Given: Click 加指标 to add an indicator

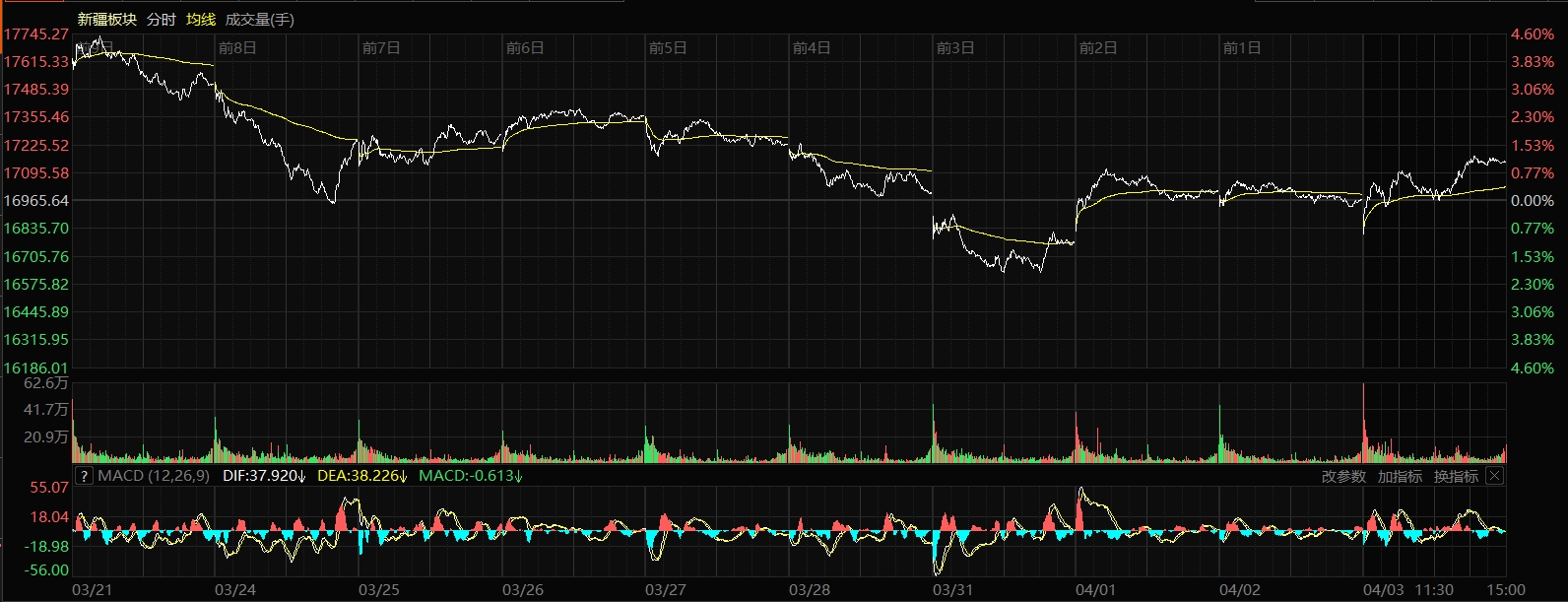Looking at the screenshot, I should pyautogui.click(x=1400, y=476).
